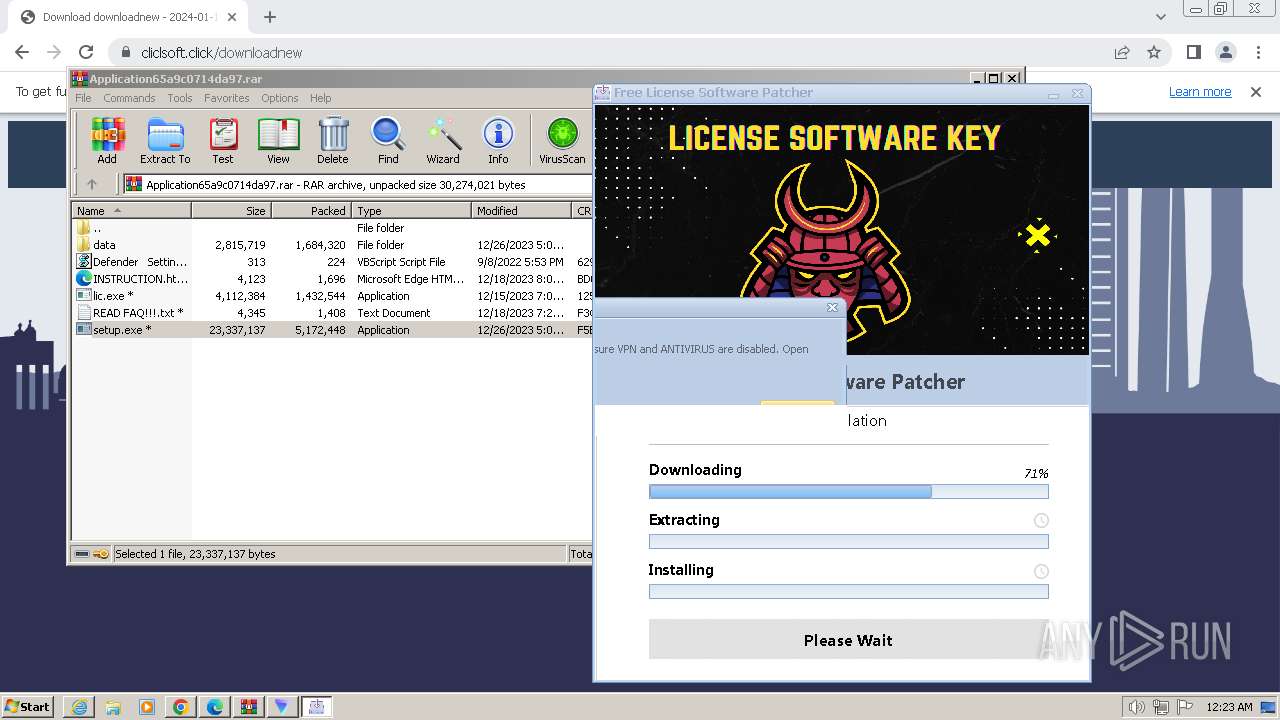This screenshot has width=1280, height=720.
Task: Close the Download downloadnew tab
Action: [231, 17]
